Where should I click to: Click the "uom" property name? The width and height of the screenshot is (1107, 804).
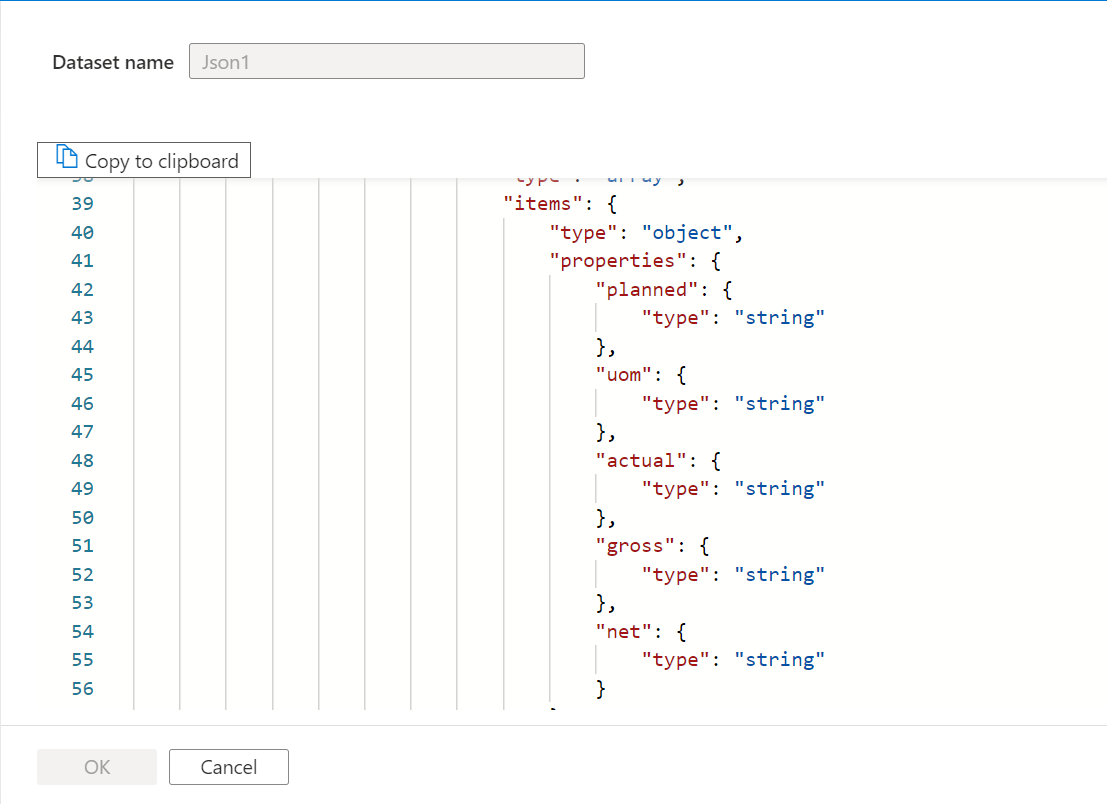coord(624,375)
